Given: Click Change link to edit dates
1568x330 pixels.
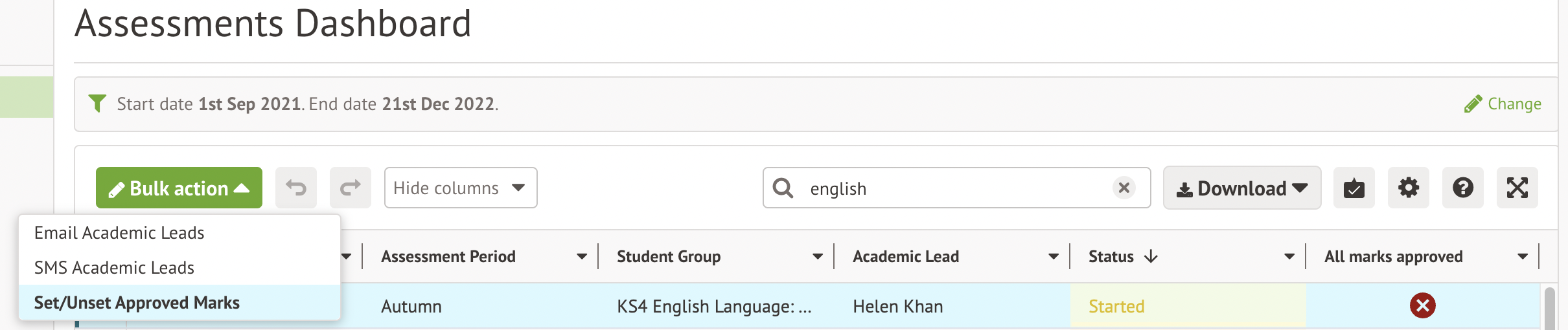Looking at the screenshot, I should (1503, 104).
